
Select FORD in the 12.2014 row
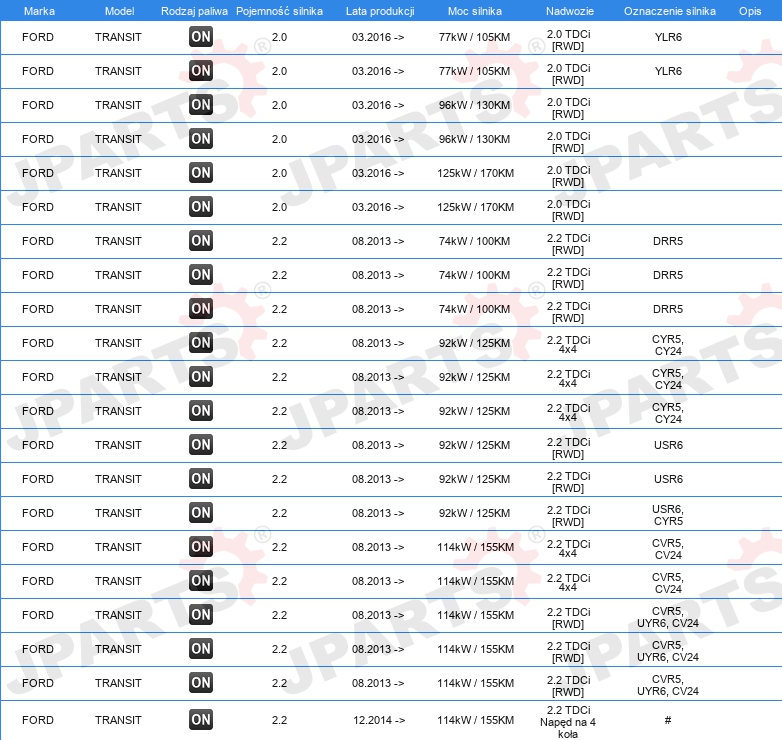pyautogui.click(x=38, y=720)
